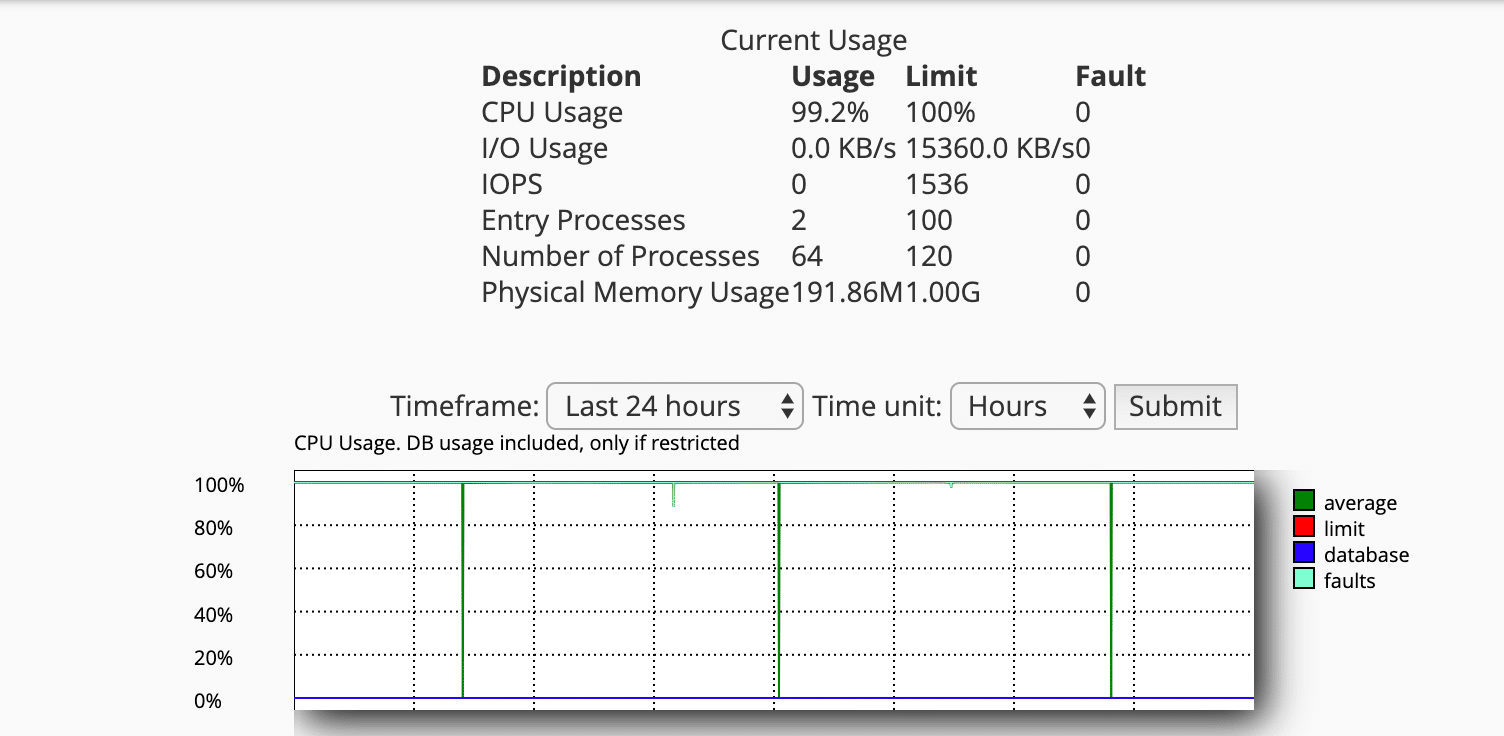Click the IOPS row label

512,185
